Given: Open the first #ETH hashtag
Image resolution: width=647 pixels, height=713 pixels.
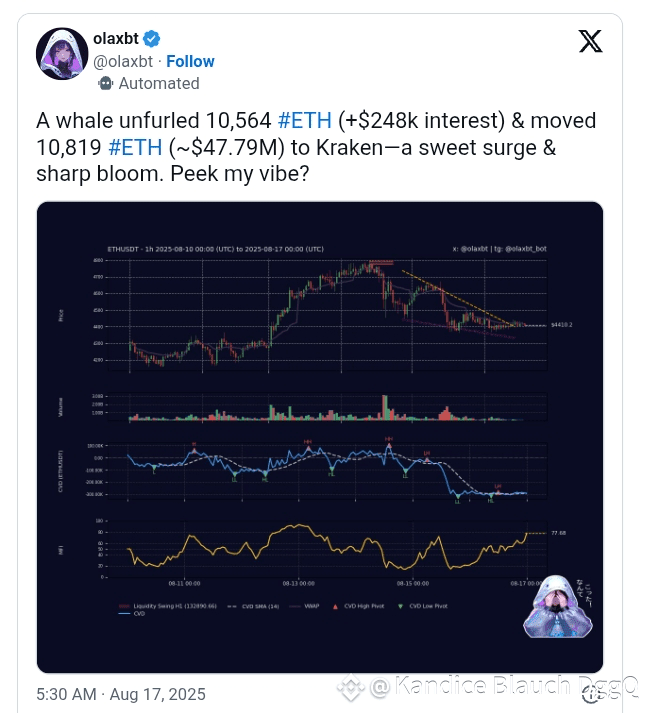Looking at the screenshot, I should pos(304,121).
